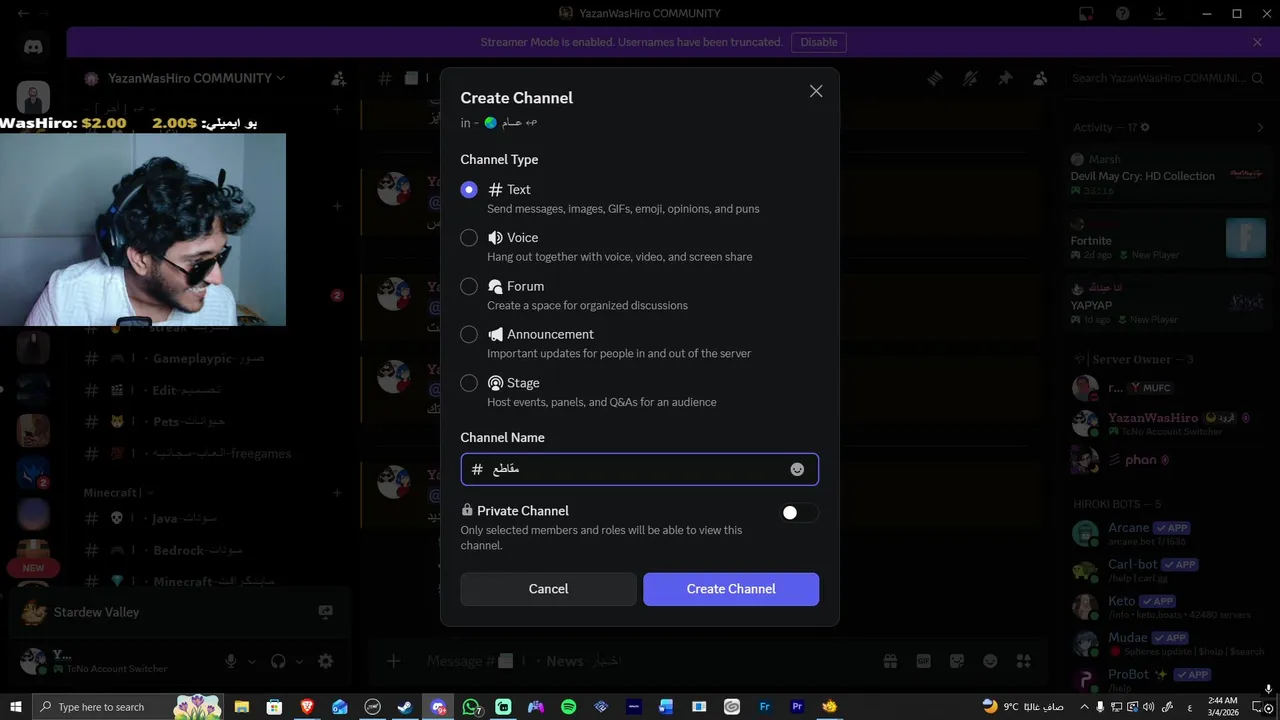This screenshot has width=1280, height=720.
Task: Open Spotify from the taskbar
Action: (568, 707)
